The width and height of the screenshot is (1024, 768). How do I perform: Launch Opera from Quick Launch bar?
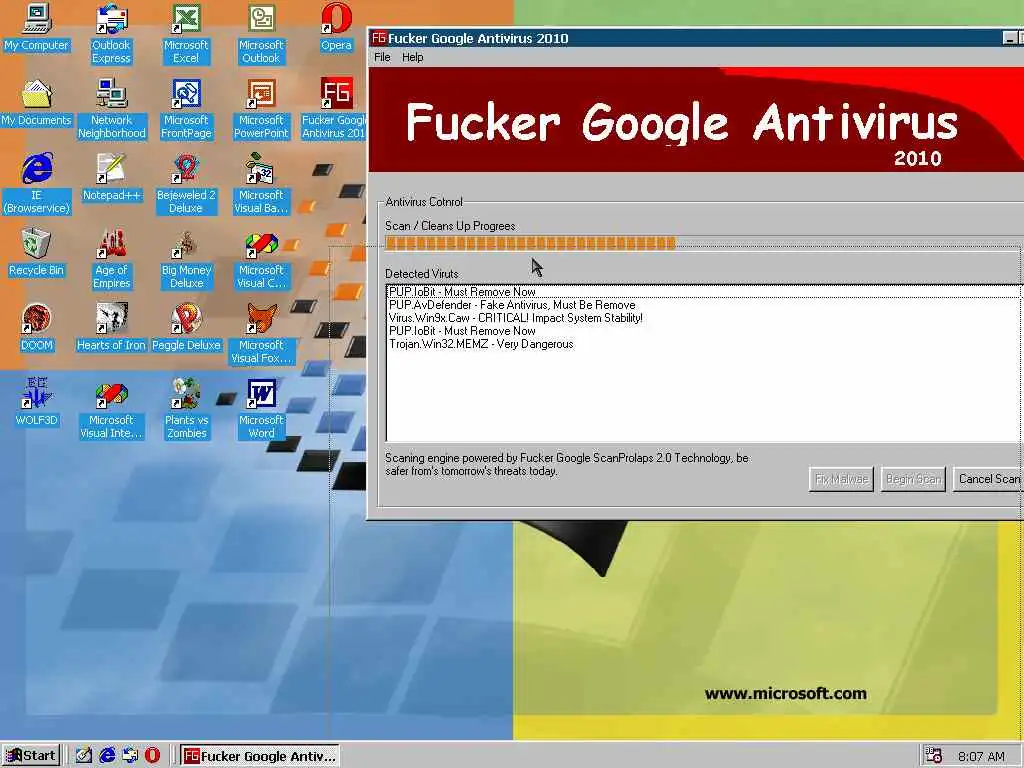pos(152,756)
